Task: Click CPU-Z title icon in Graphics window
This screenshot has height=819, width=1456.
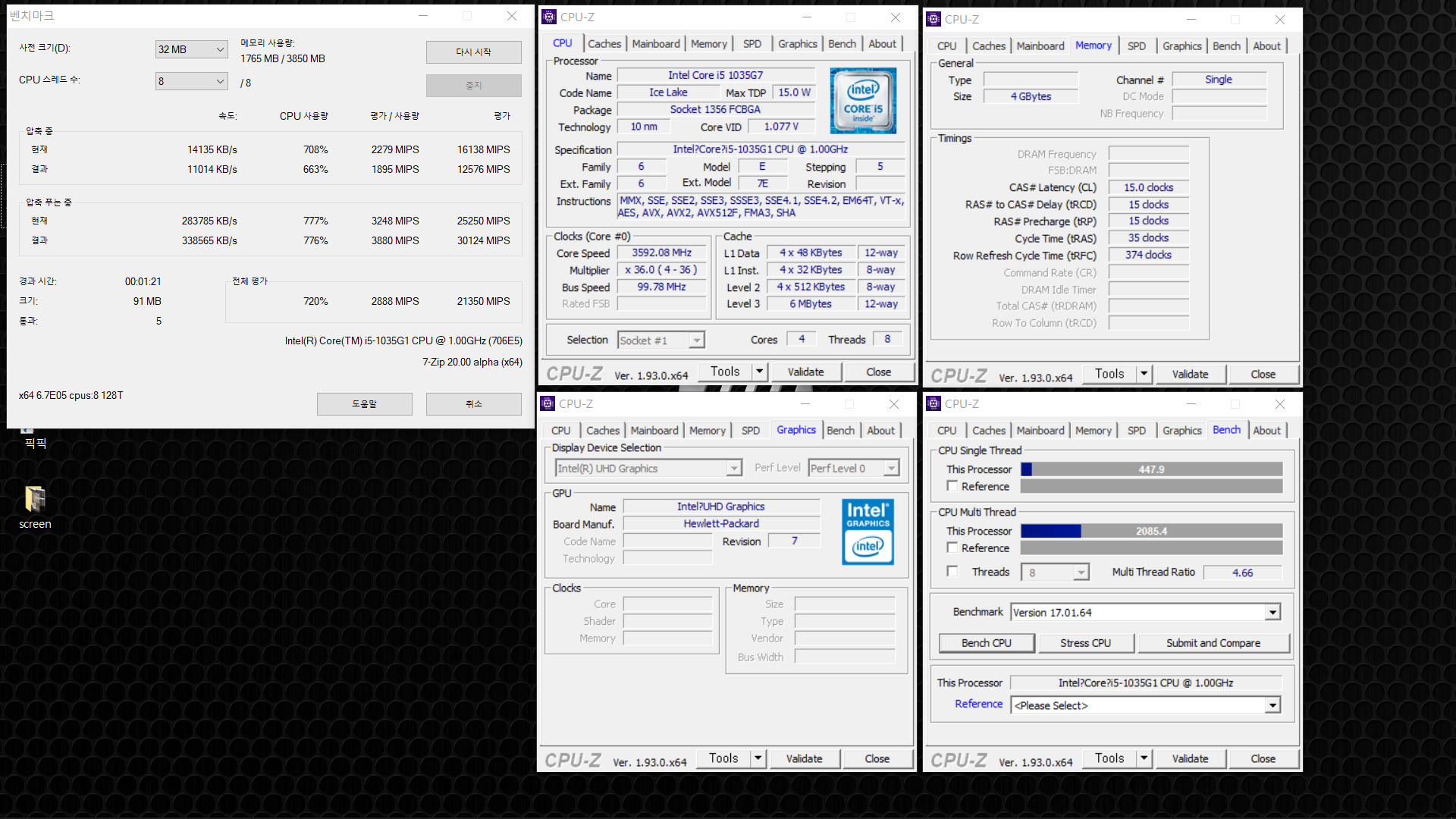Action: pyautogui.click(x=548, y=403)
